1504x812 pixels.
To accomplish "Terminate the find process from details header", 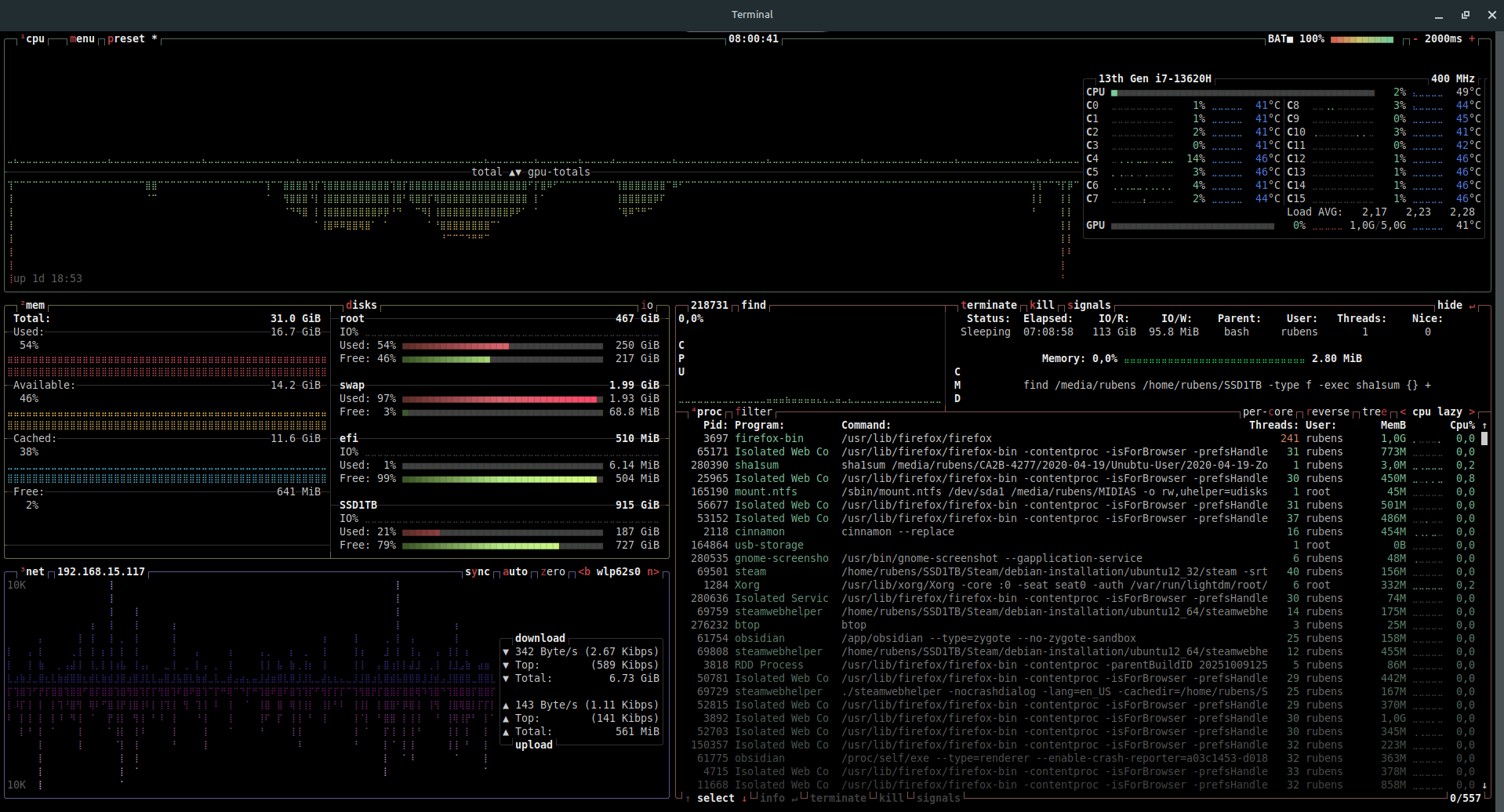I will [989, 306].
